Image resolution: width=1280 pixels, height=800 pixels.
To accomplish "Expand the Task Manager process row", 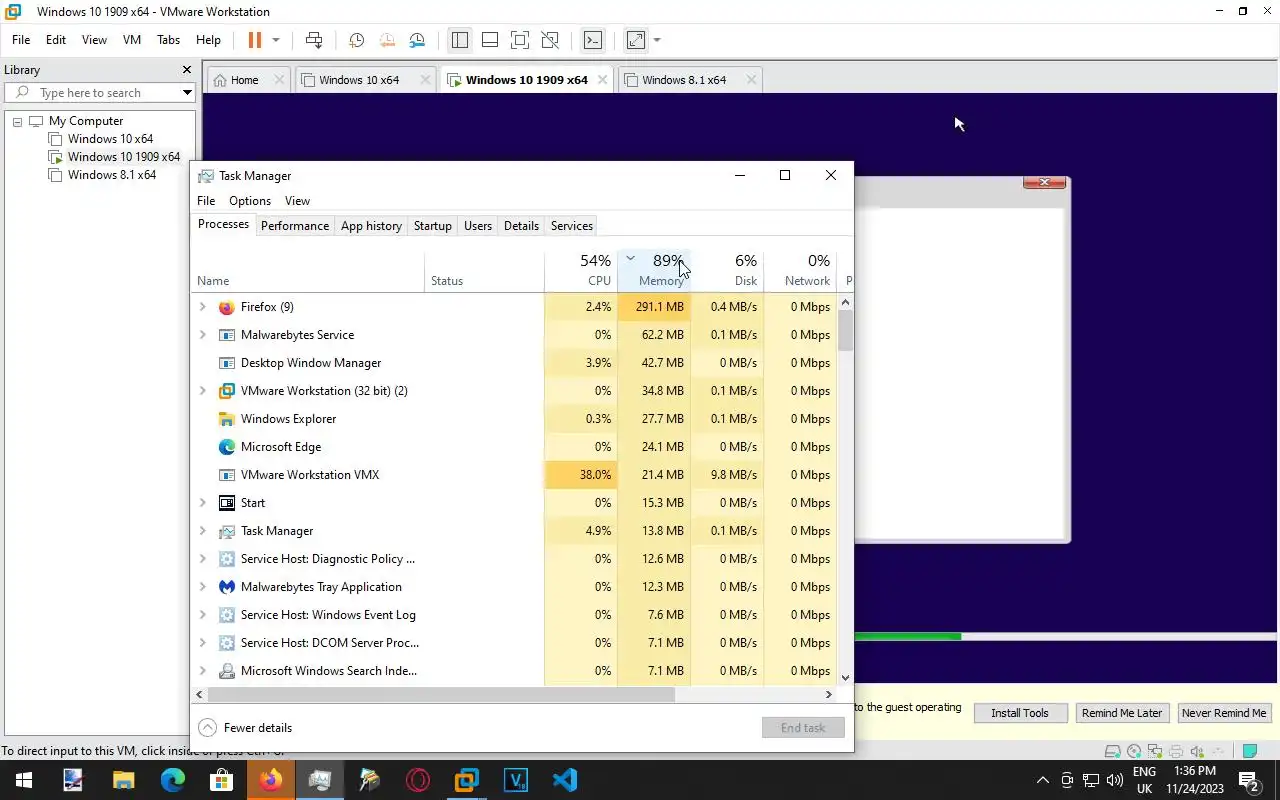I will (x=203, y=531).
